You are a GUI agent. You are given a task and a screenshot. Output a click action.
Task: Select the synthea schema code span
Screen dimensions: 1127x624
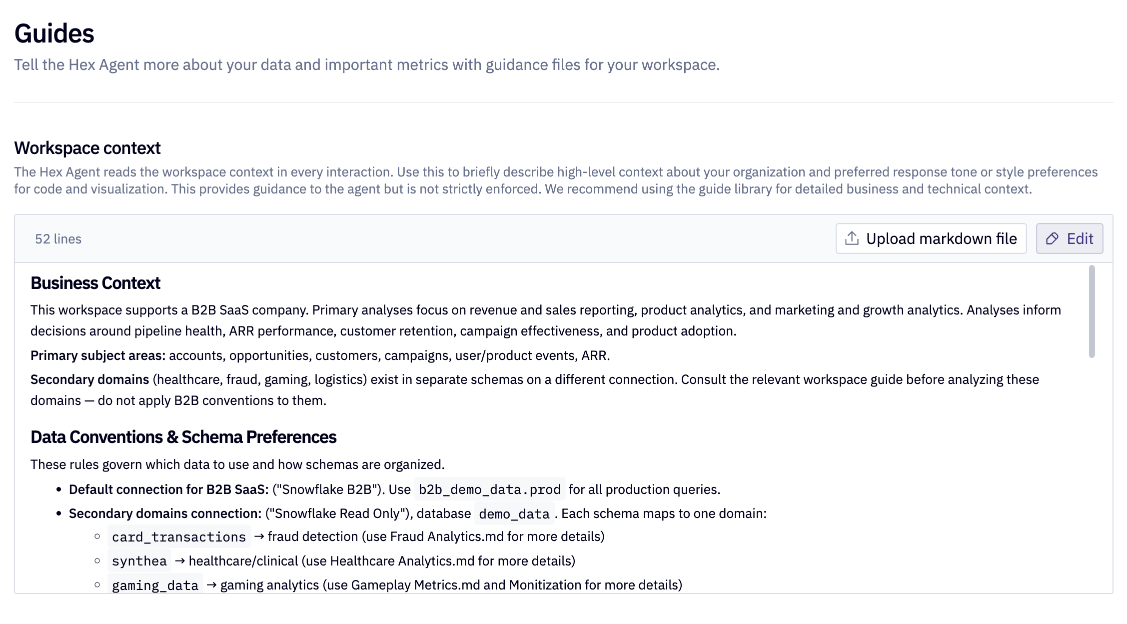click(139, 561)
